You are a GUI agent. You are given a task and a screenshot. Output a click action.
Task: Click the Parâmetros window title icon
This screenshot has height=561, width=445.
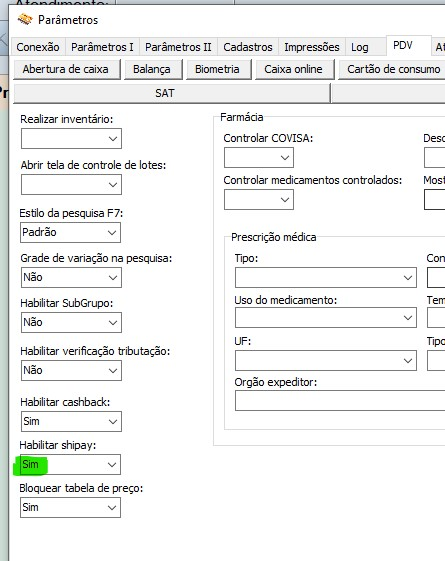pos(25,19)
